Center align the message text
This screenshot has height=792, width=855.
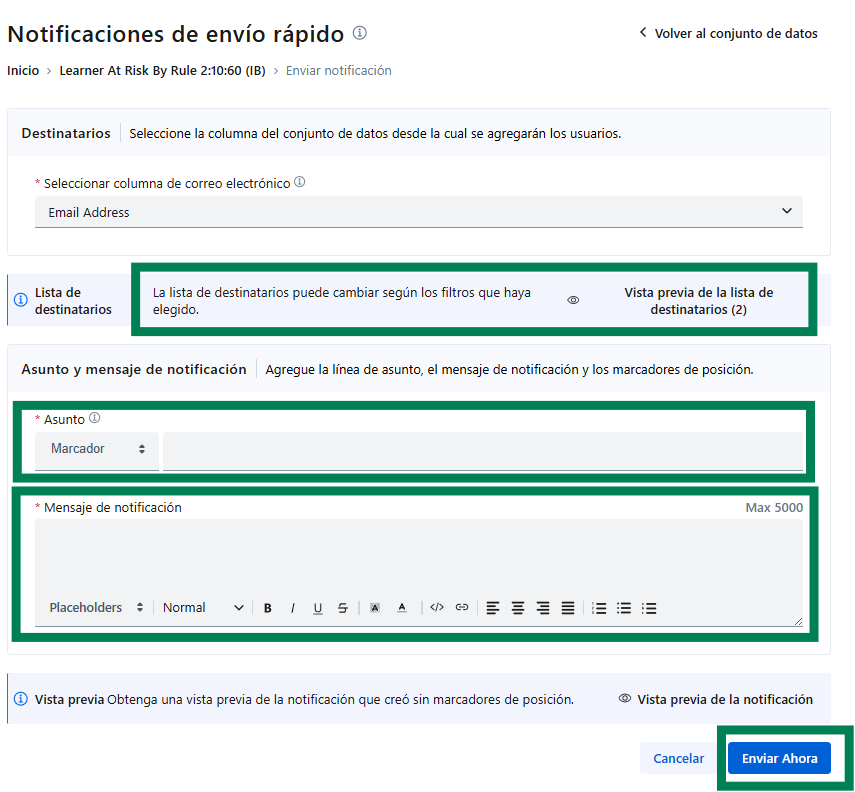tap(518, 608)
